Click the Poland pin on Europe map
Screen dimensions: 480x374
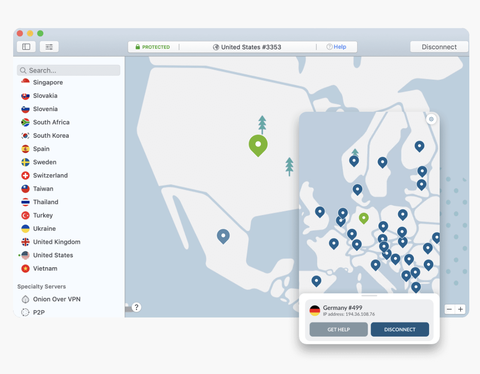[403, 215]
